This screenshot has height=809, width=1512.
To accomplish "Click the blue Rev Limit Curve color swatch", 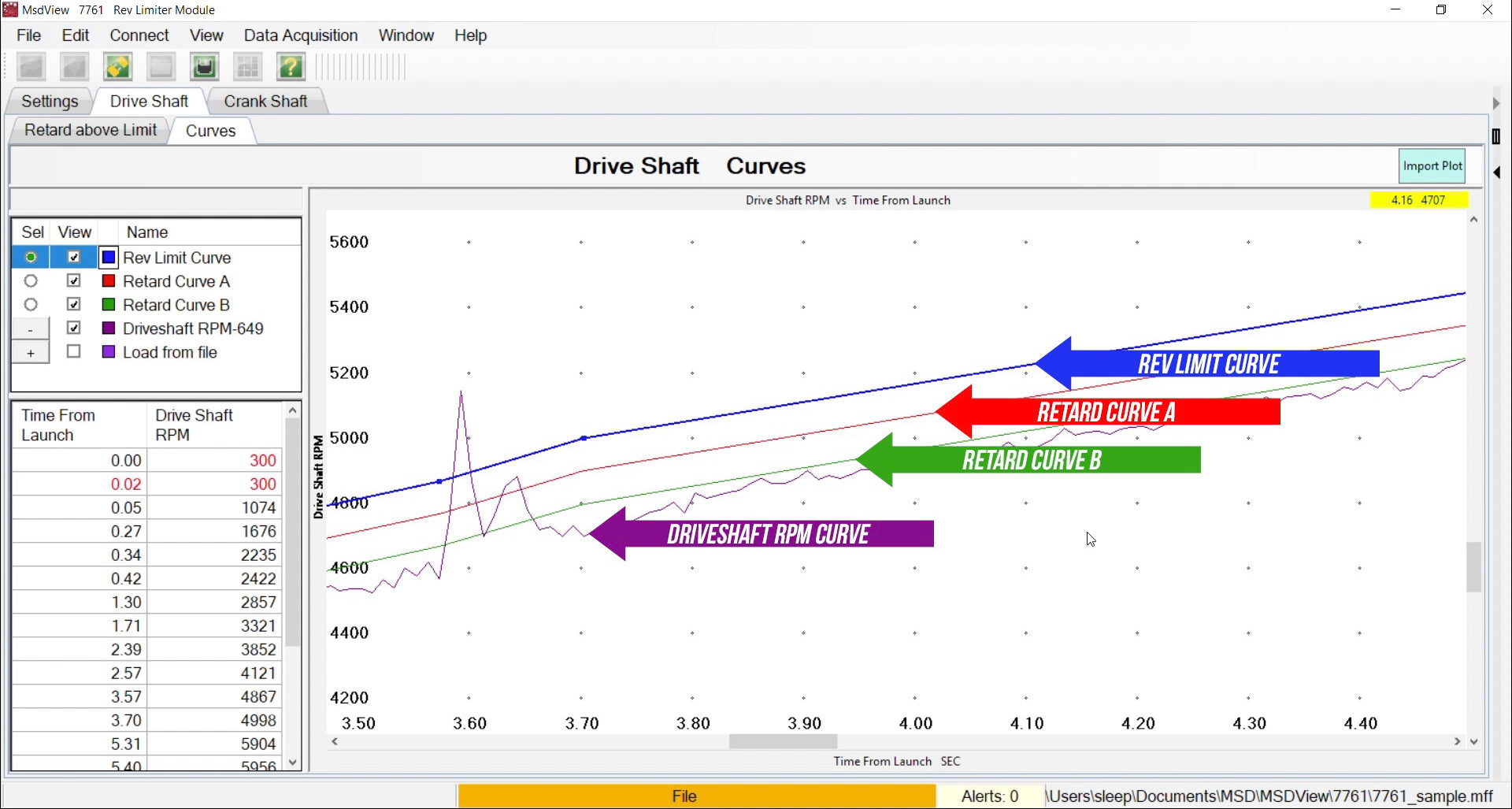I will pyautogui.click(x=109, y=258).
